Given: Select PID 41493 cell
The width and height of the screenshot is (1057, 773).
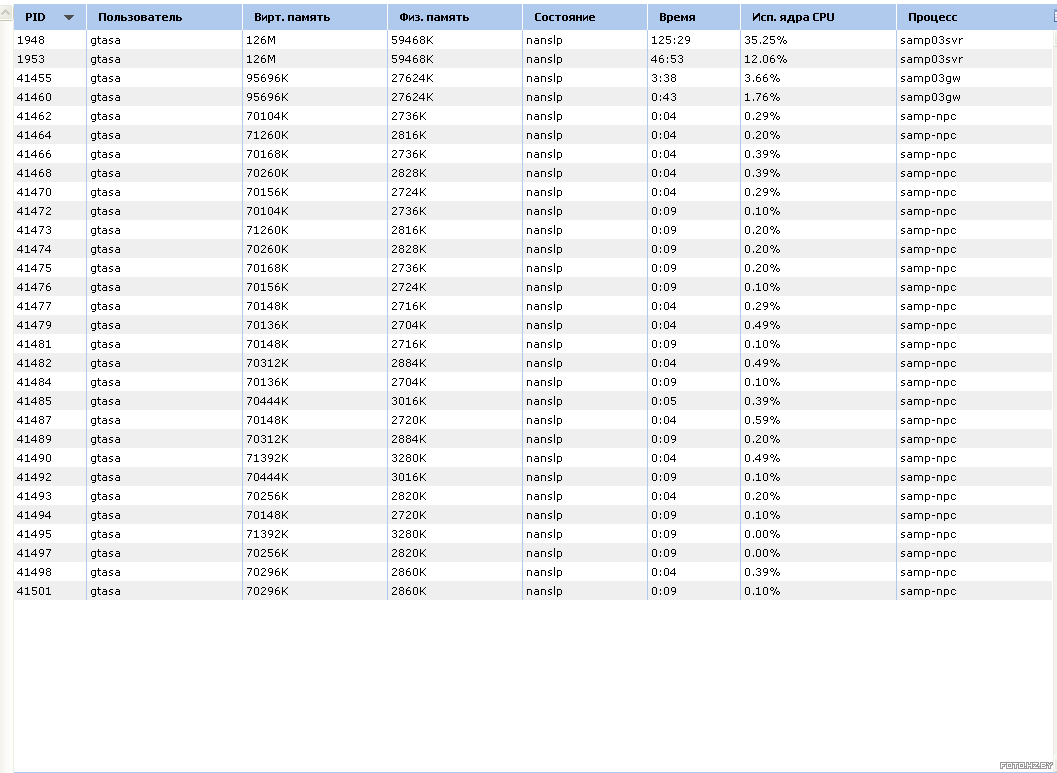Looking at the screenshot, I should pos(34,496).
